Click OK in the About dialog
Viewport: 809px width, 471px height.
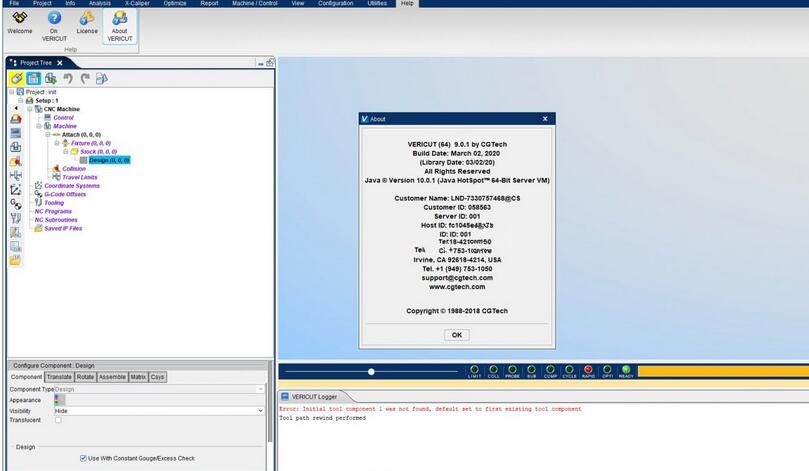(457, 335)
